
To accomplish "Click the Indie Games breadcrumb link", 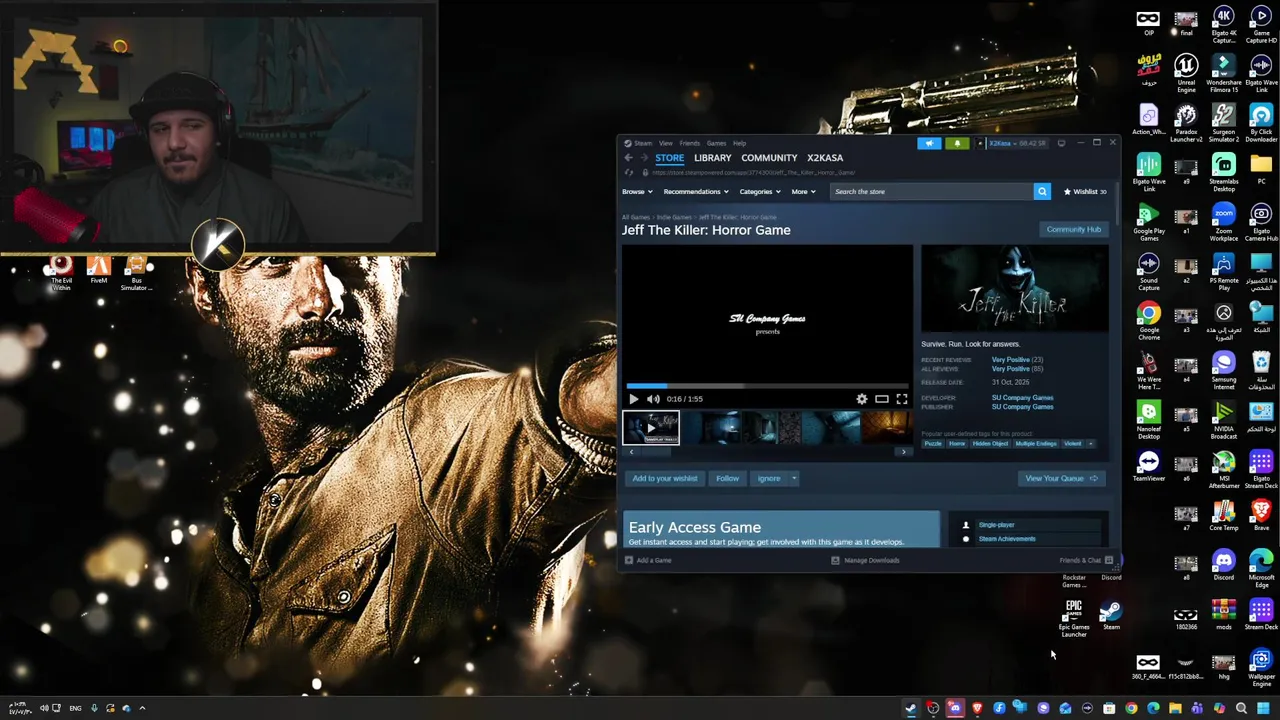I will pyautogui.click(x=674, y=217).
